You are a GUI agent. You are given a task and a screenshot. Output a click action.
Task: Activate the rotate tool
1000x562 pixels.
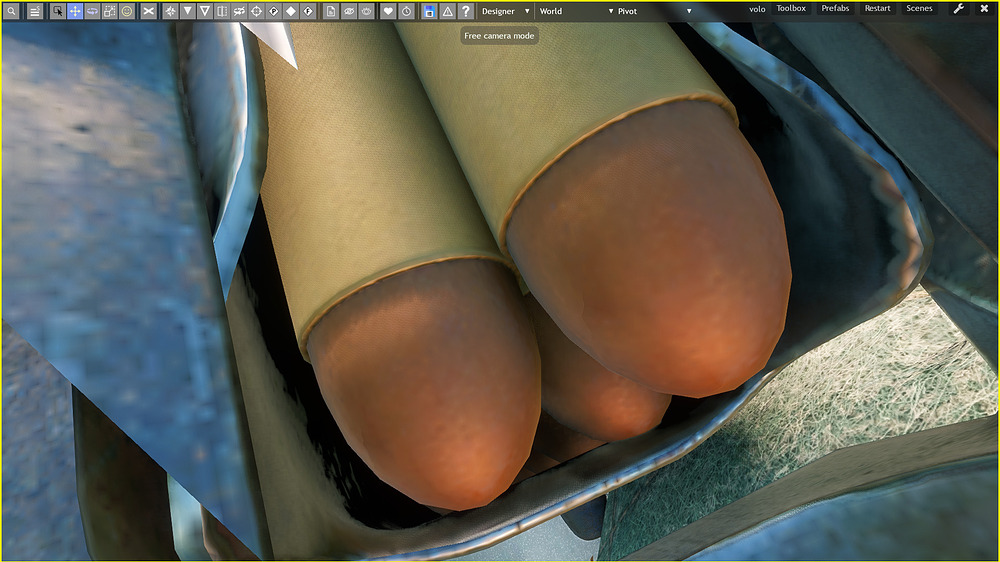(92, 11)
